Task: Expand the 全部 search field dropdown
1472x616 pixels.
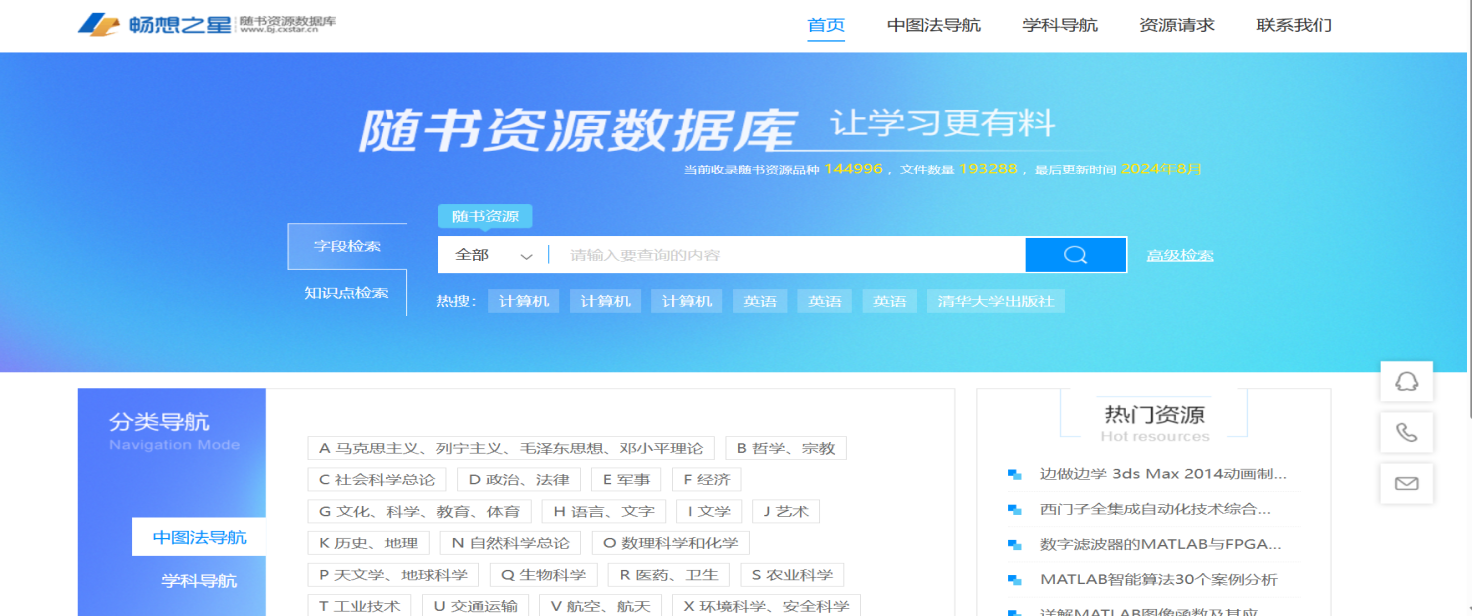Action: point(494,255)
